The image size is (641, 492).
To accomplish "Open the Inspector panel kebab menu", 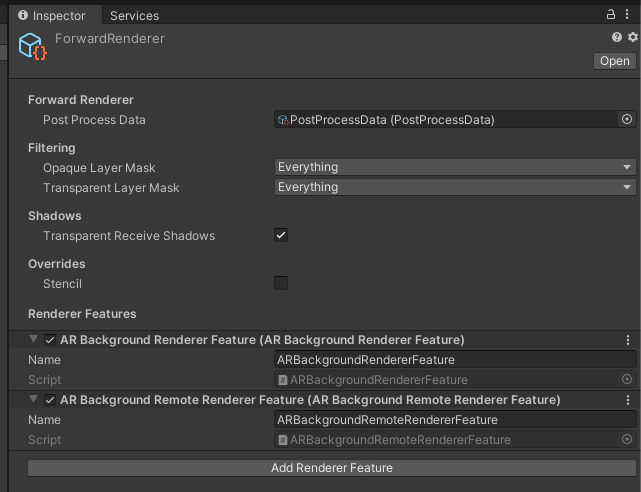I will (x=630, y=15).
